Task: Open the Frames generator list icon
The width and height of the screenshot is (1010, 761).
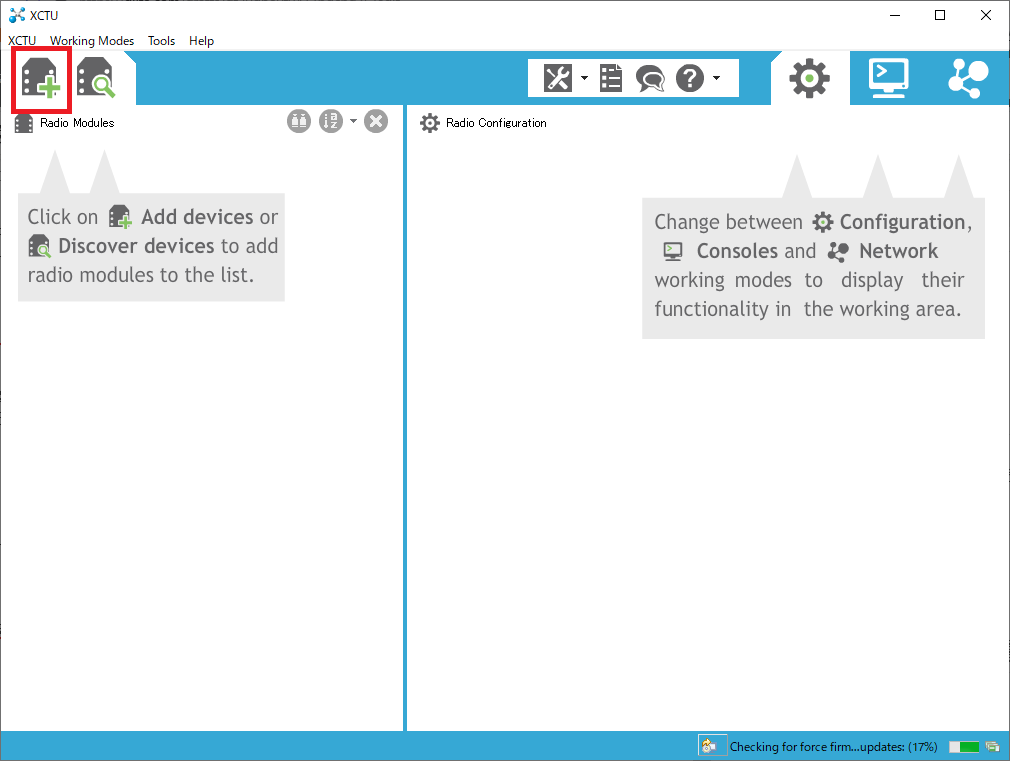Action: pyautogui.click(x=611, y=78)
